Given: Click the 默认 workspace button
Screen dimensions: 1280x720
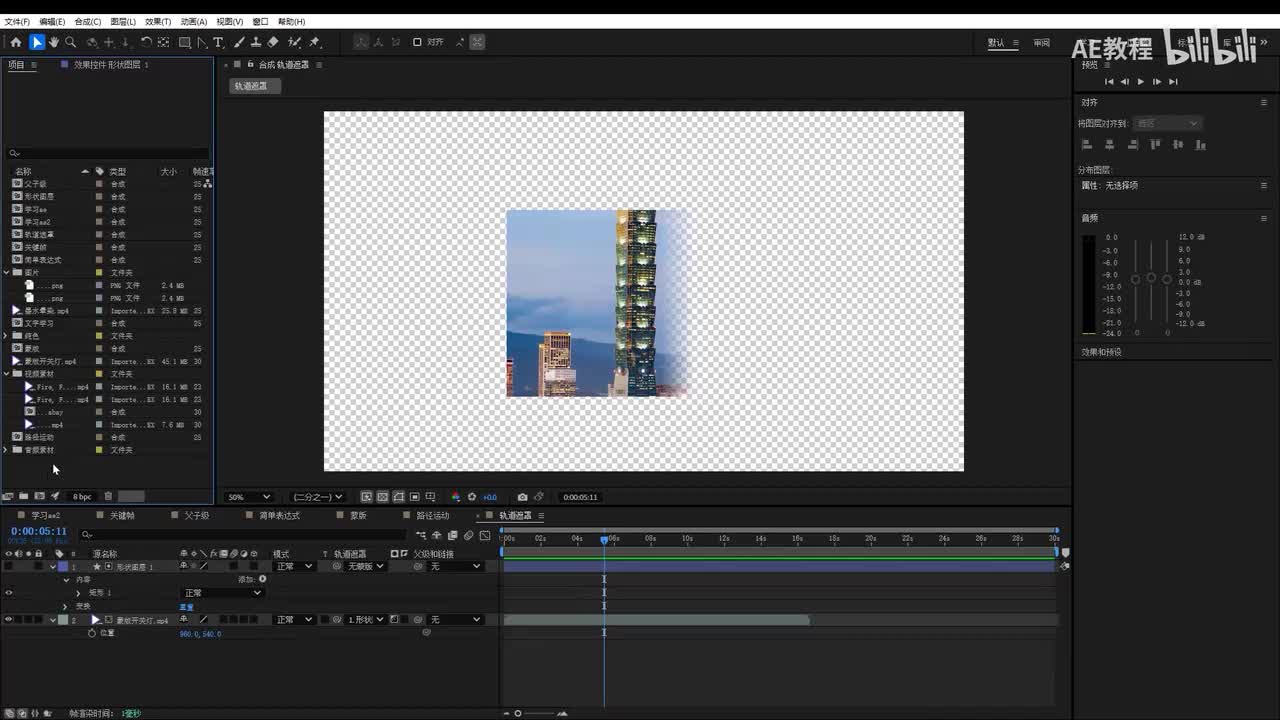Looking at the screenshot, I should pyautogui.click(x=996, y=43).
